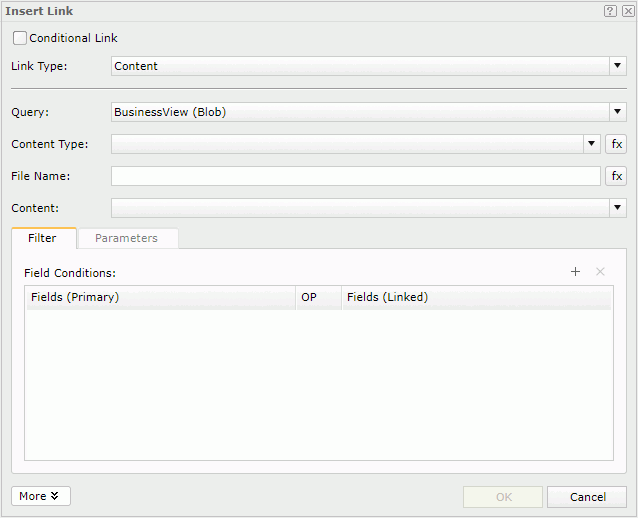Open formula editor for Content Type

click(616, 144)
